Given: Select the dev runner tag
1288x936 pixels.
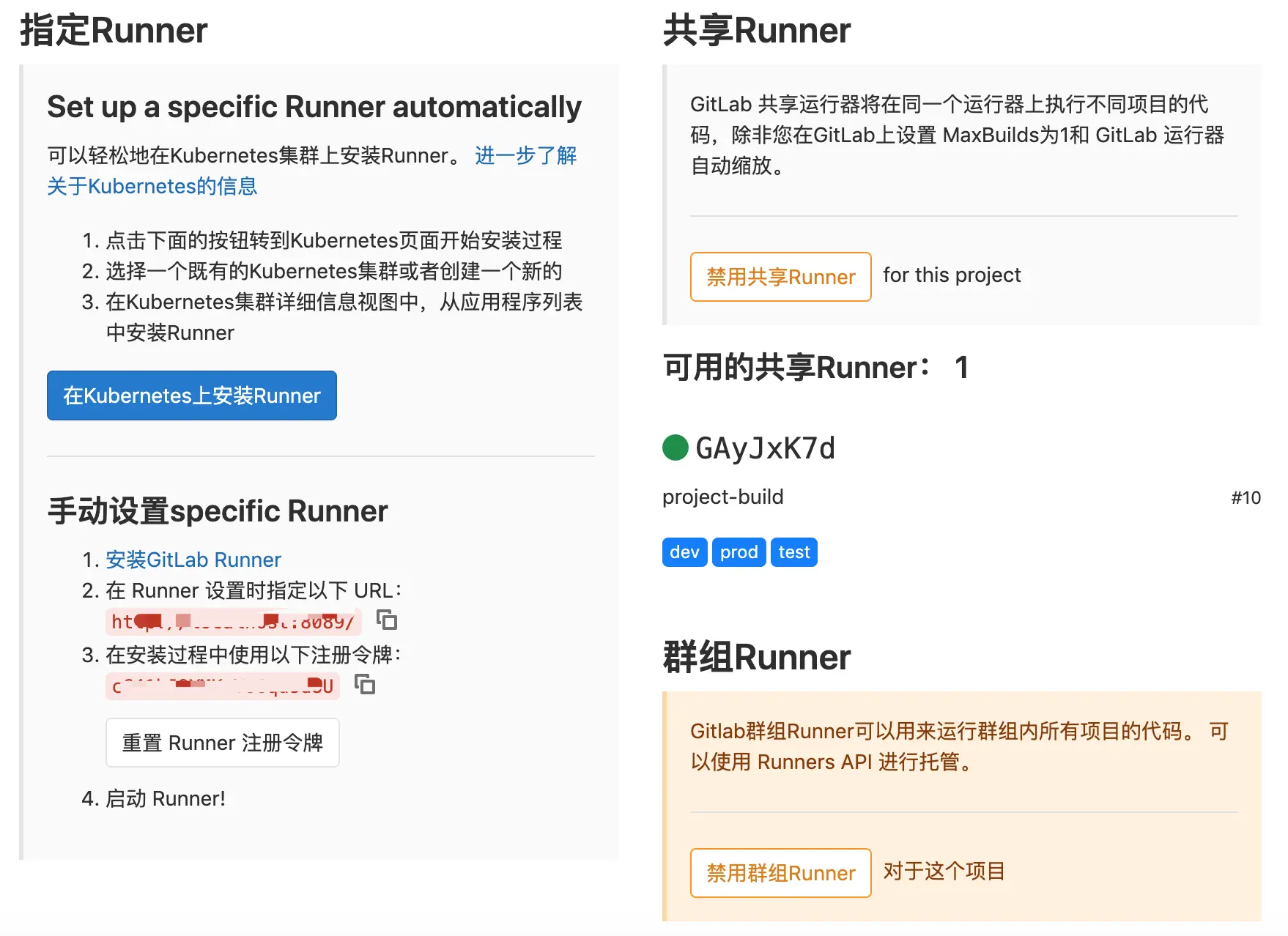Looking at the screenshot, I should point(684,552).
